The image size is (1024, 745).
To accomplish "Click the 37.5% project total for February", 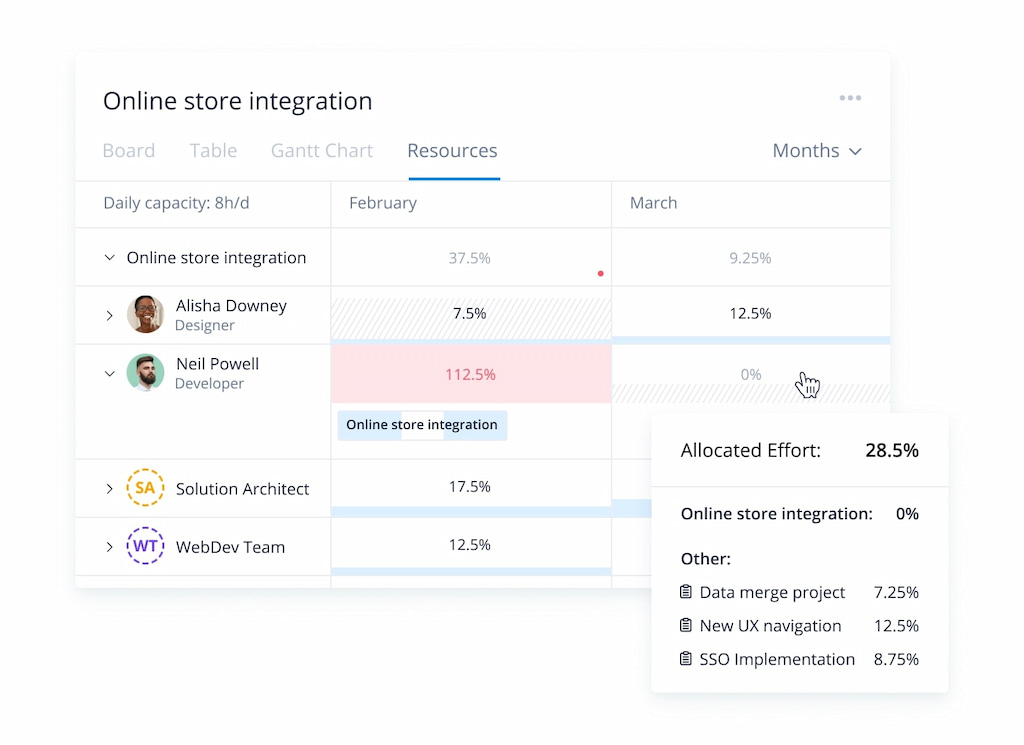I will (x=470, y=258).
